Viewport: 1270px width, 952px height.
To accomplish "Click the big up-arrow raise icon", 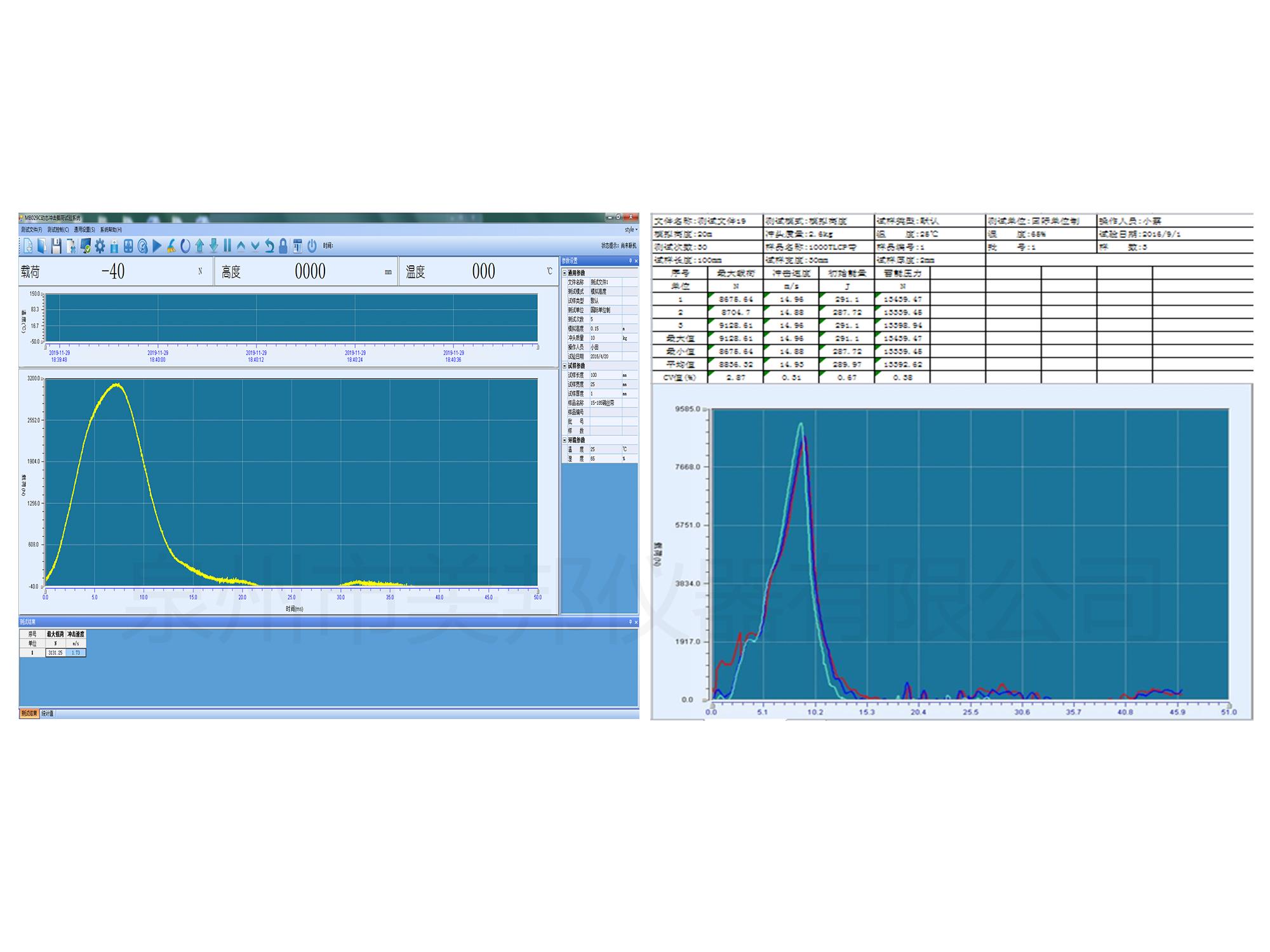I will click(x=199, y=246).
